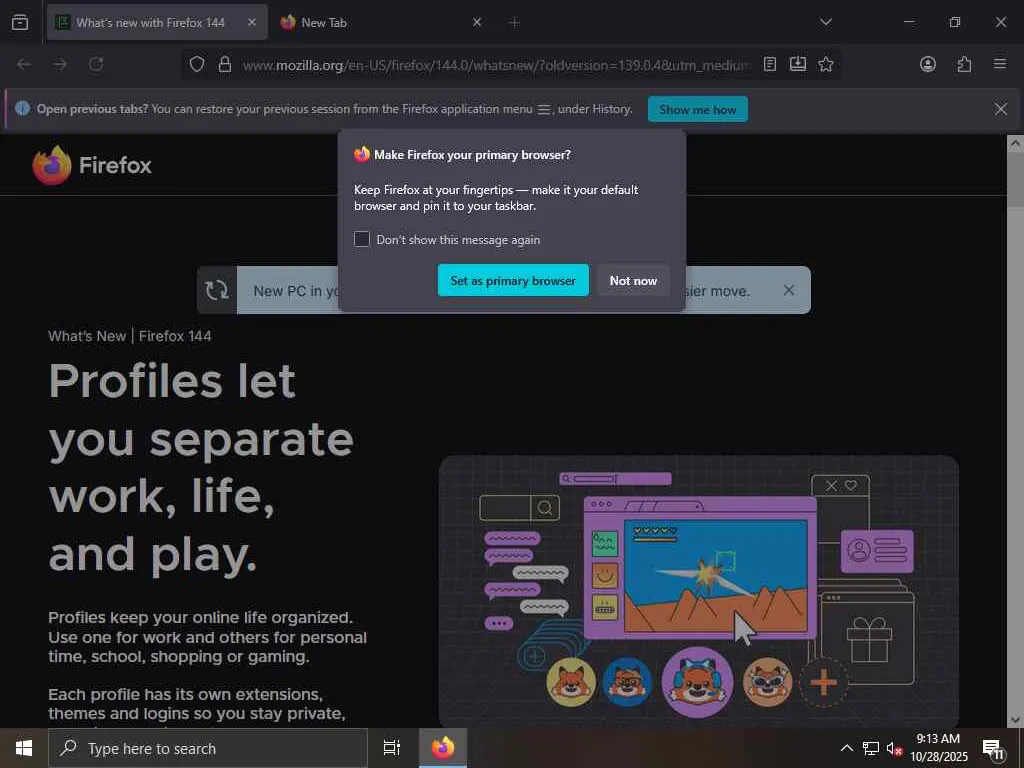
Task: Close the What's new with Firefox 144 tab
Action: [252, 22]
